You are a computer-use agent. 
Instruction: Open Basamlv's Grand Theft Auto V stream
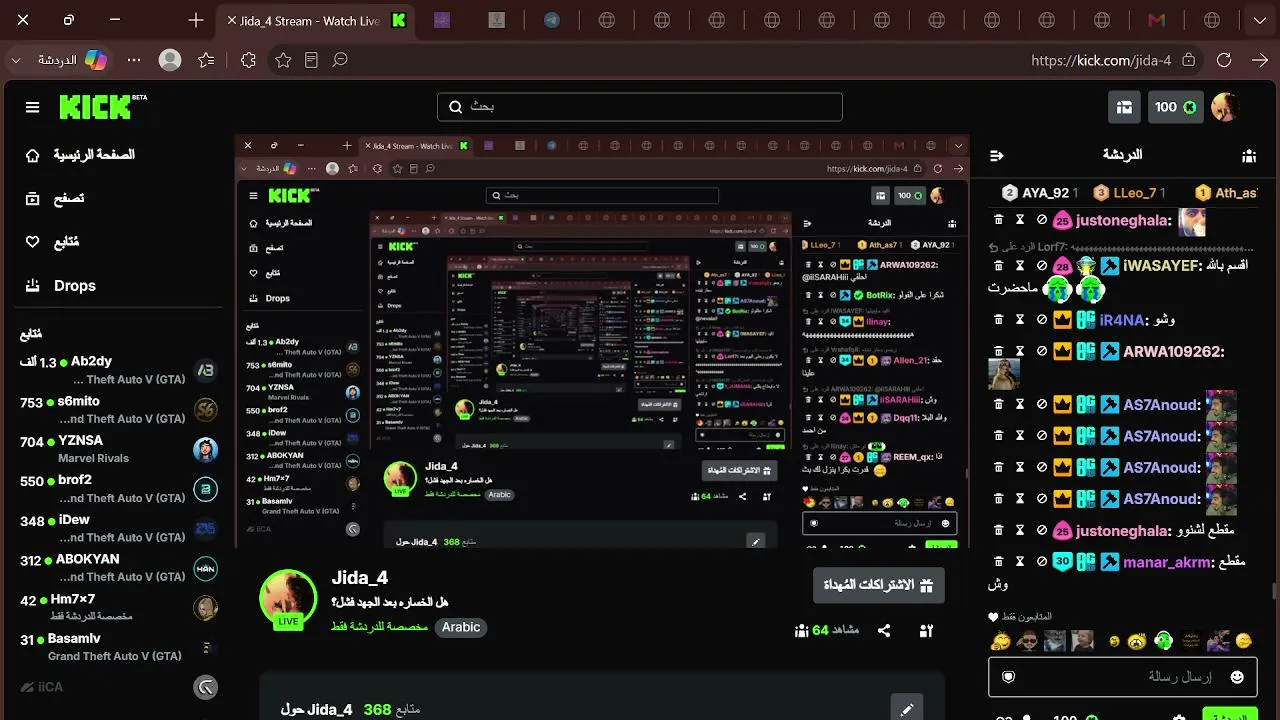(118, 647)
